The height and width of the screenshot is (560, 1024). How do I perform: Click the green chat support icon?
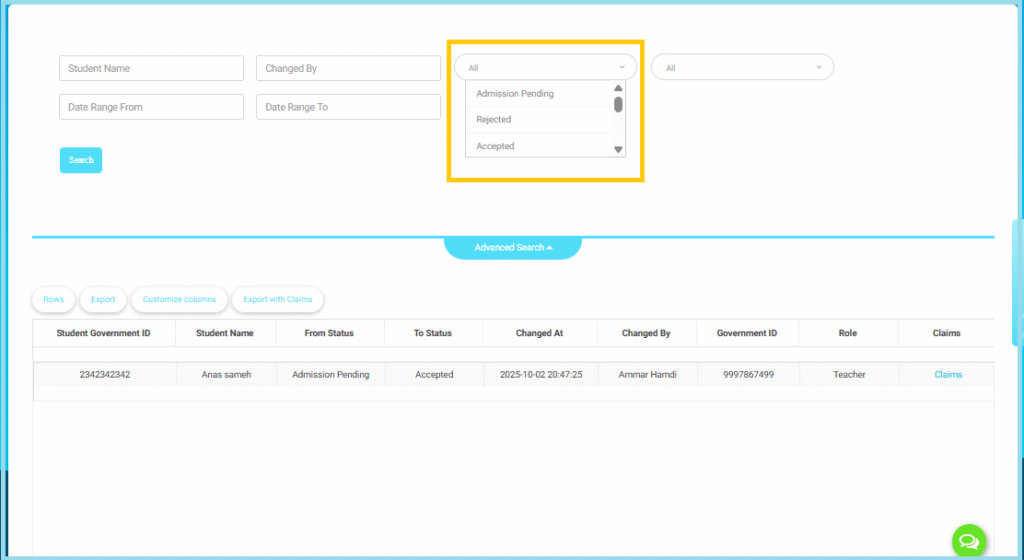[x=968, y=541]
